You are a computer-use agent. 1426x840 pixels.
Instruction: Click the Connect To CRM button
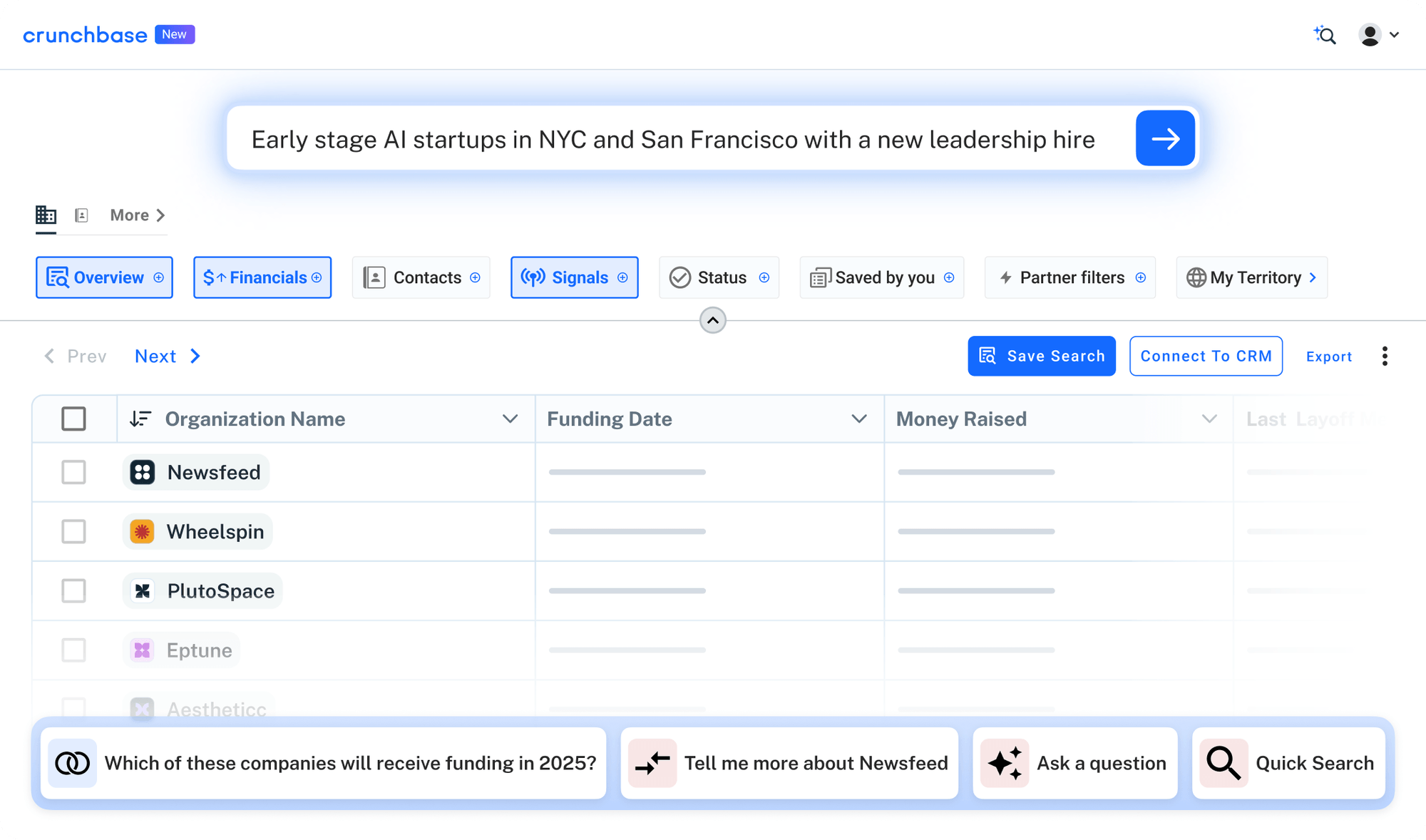coord(1206,356)
